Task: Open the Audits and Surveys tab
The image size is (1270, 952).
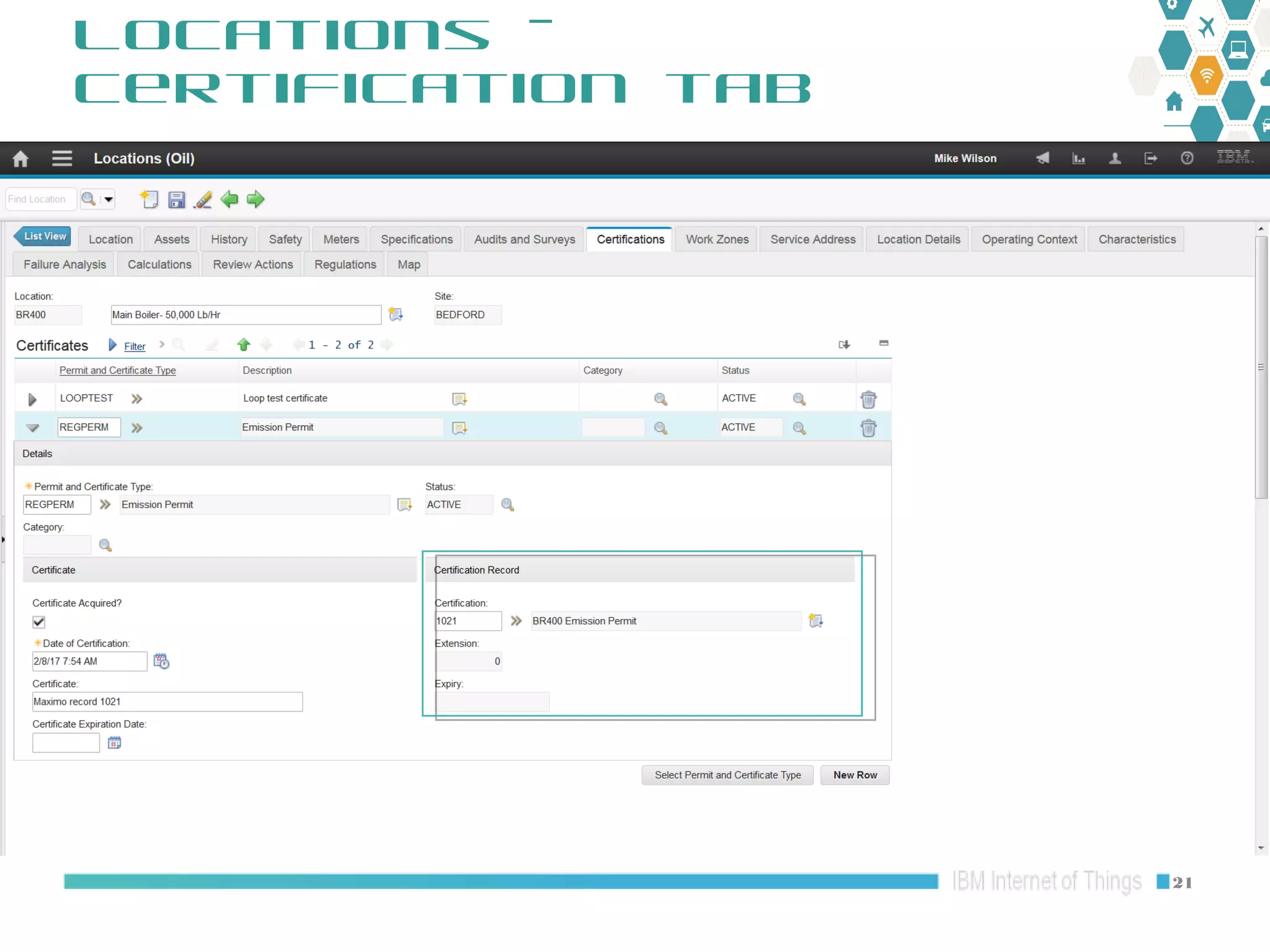Action: [524, 239]
